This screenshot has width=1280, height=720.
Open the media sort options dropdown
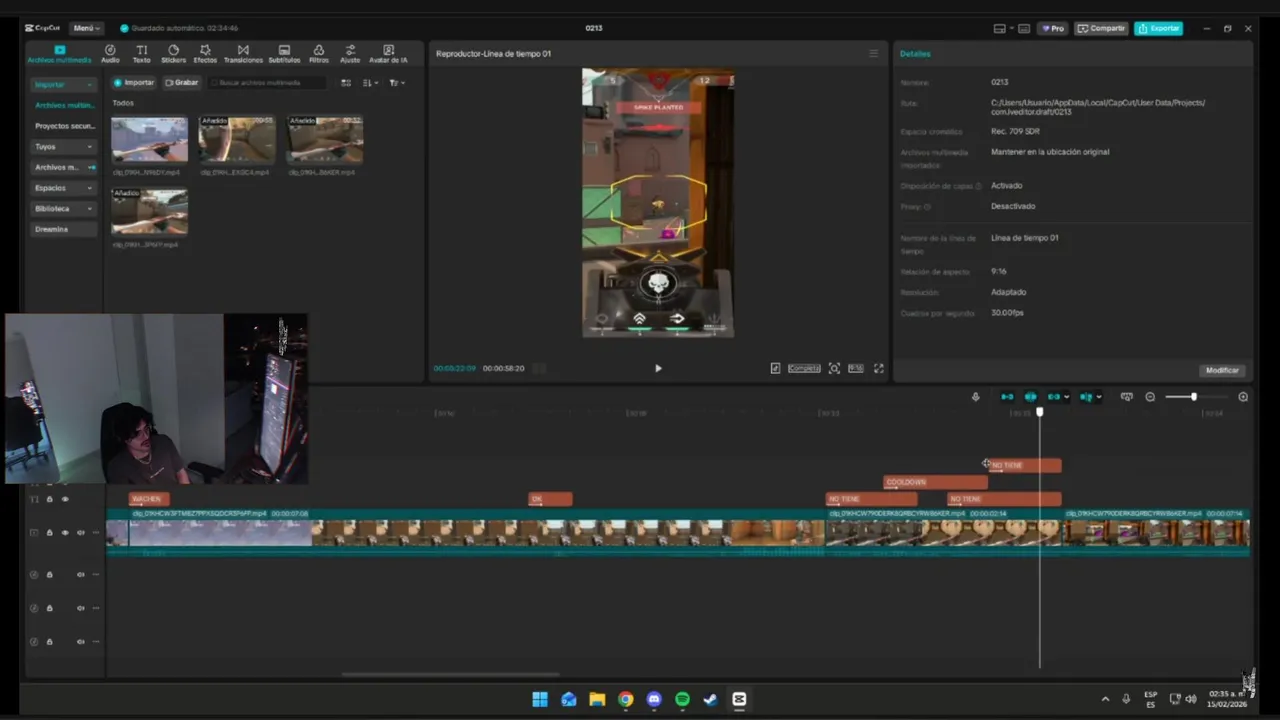click(x=370, y=83)
